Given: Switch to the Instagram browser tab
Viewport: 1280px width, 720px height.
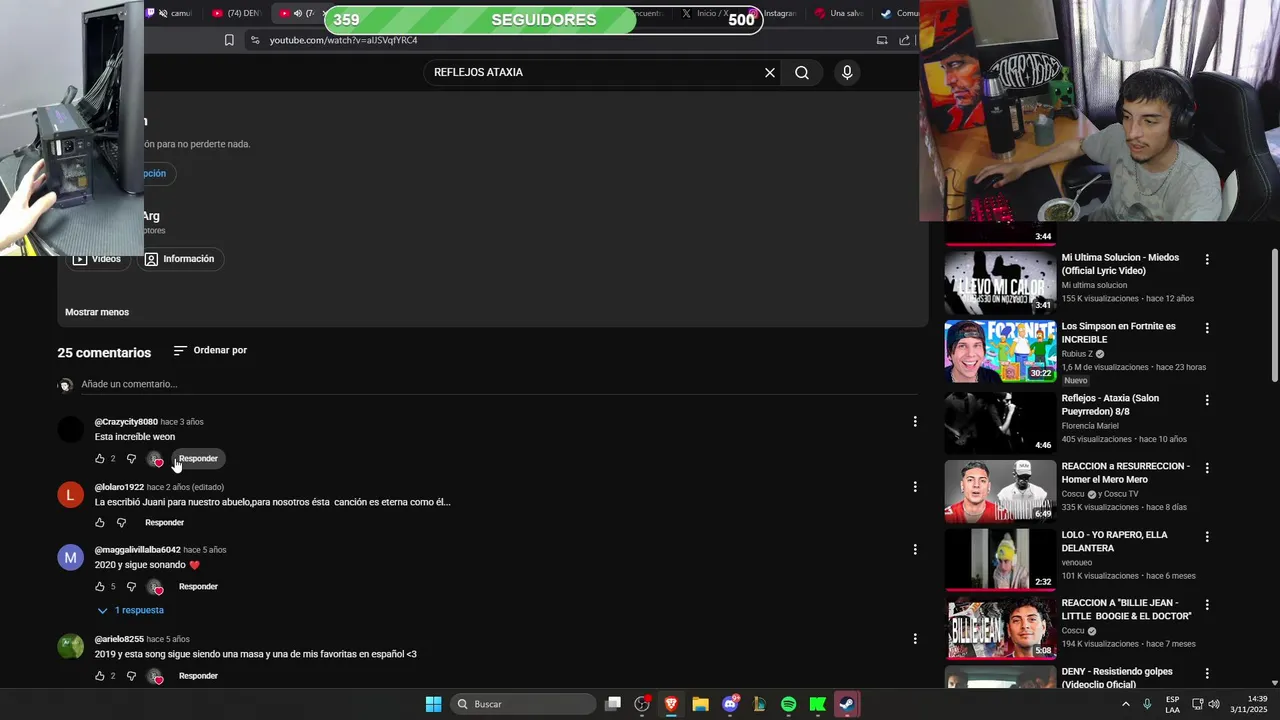Looking at the screenshot, I should coord(775,13).
